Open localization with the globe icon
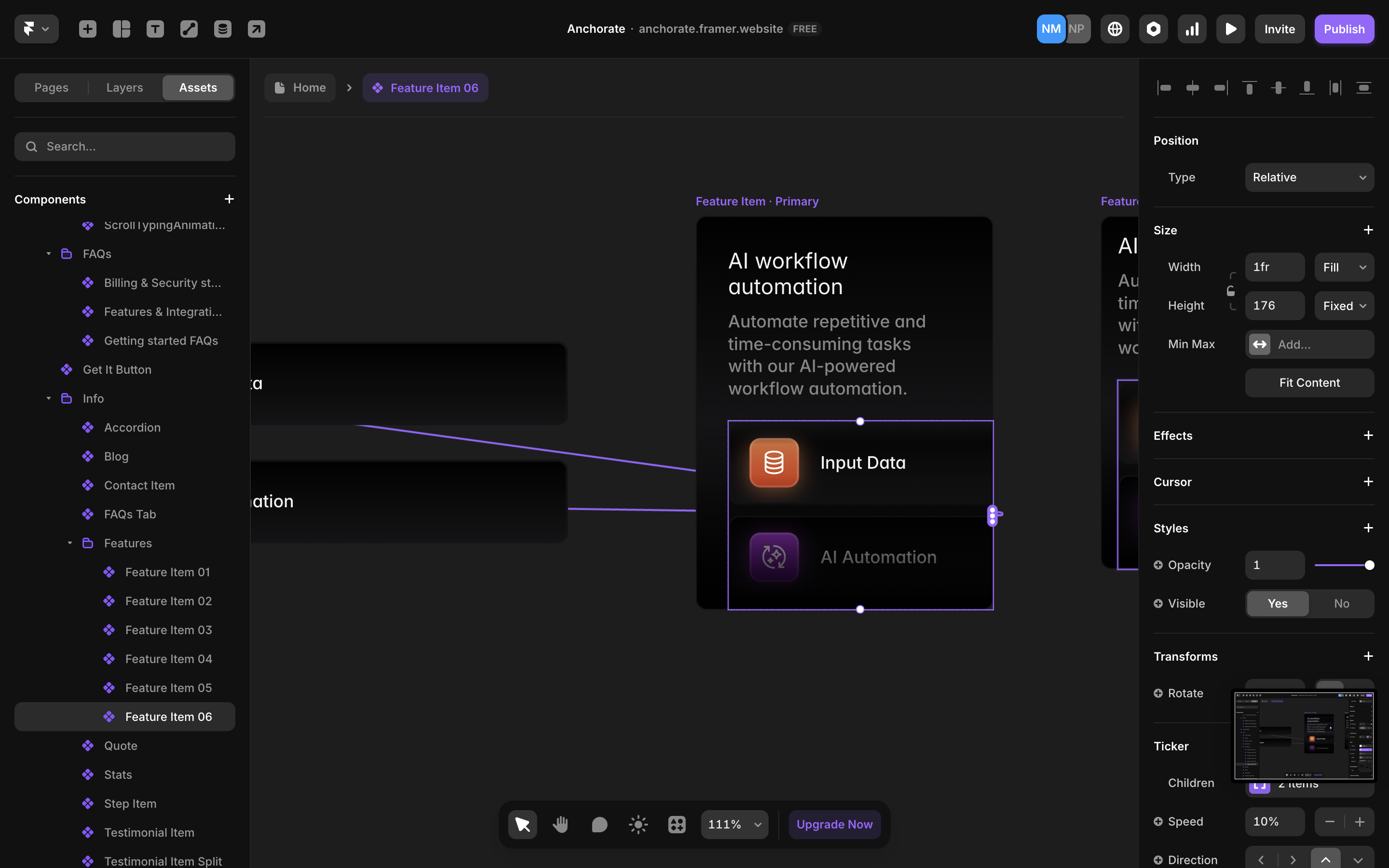 tap(1115, 29)
